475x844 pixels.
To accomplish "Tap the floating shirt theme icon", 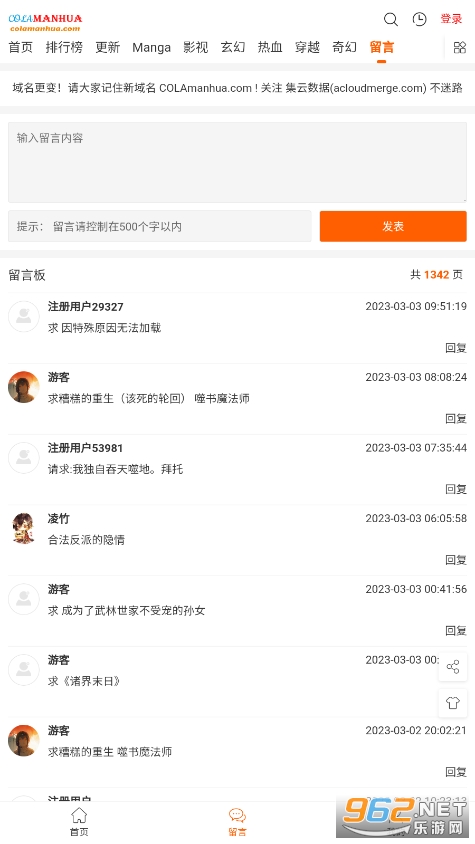I will pos(452,702).
